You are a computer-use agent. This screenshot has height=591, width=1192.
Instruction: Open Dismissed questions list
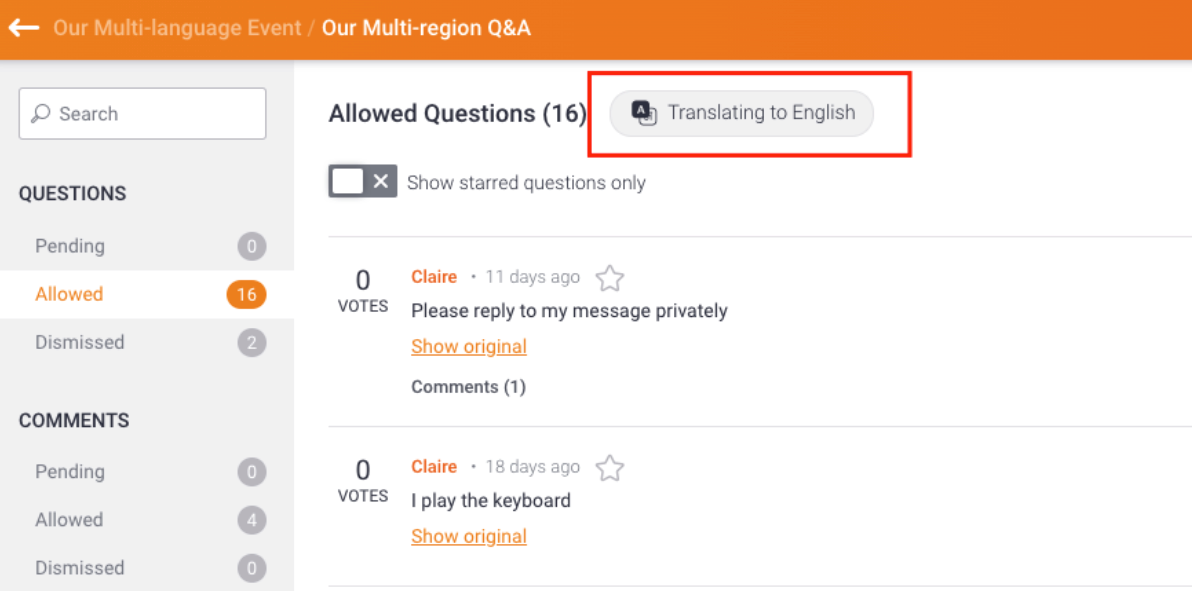tap(80, 342)
